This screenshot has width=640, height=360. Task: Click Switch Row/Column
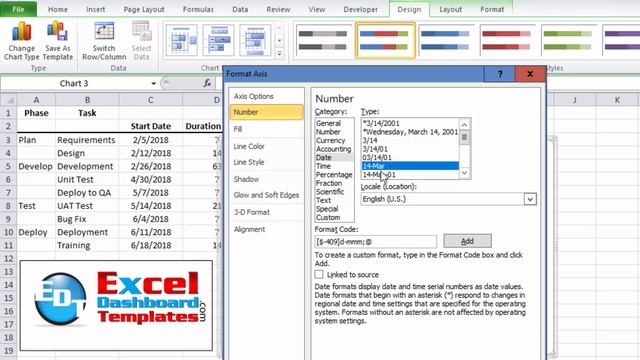pyautogui.click(x=104, y=41)
